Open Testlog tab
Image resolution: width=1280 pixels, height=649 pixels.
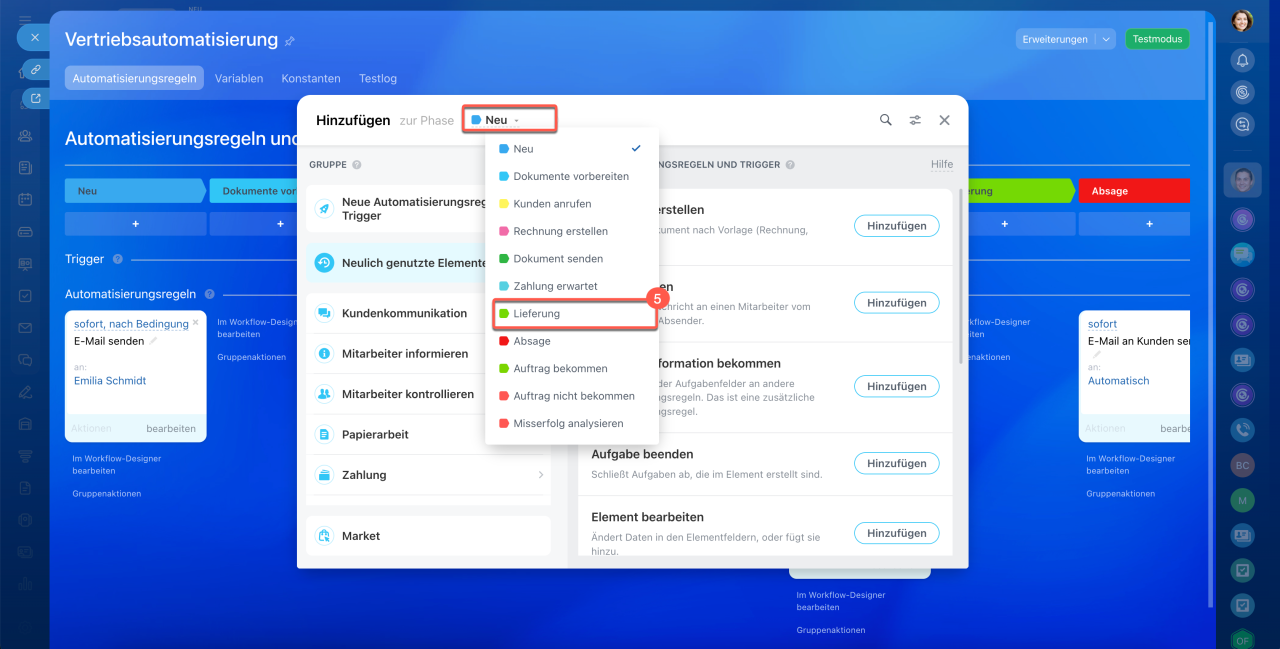click(378, 78)
